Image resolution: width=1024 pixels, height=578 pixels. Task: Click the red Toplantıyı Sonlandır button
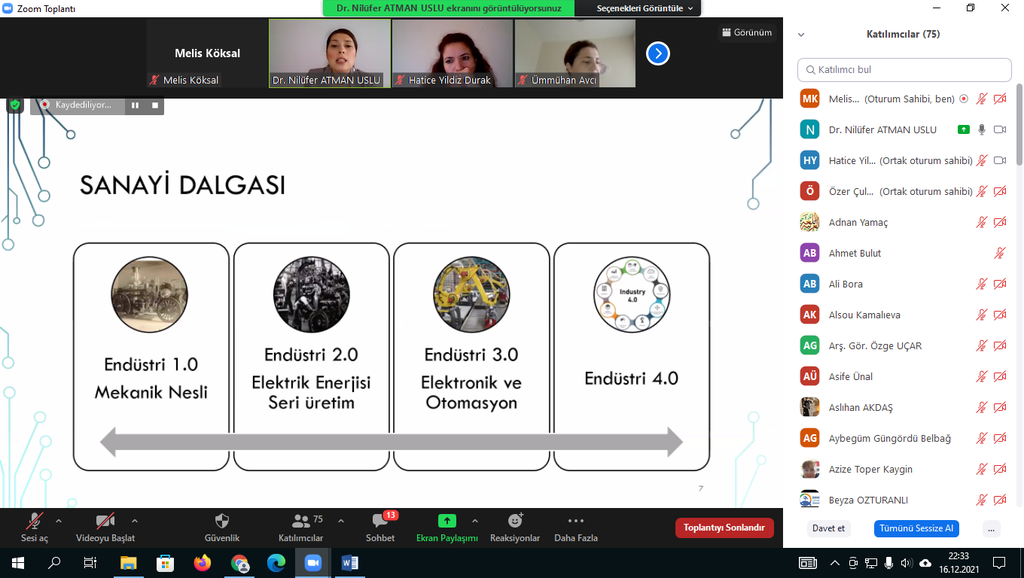click(724, 528)
